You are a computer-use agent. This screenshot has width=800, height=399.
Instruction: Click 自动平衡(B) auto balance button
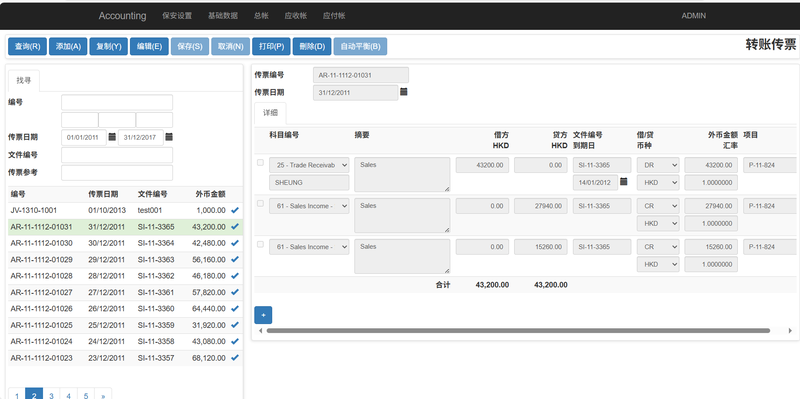pyautogui.click(x=360, y=46)
